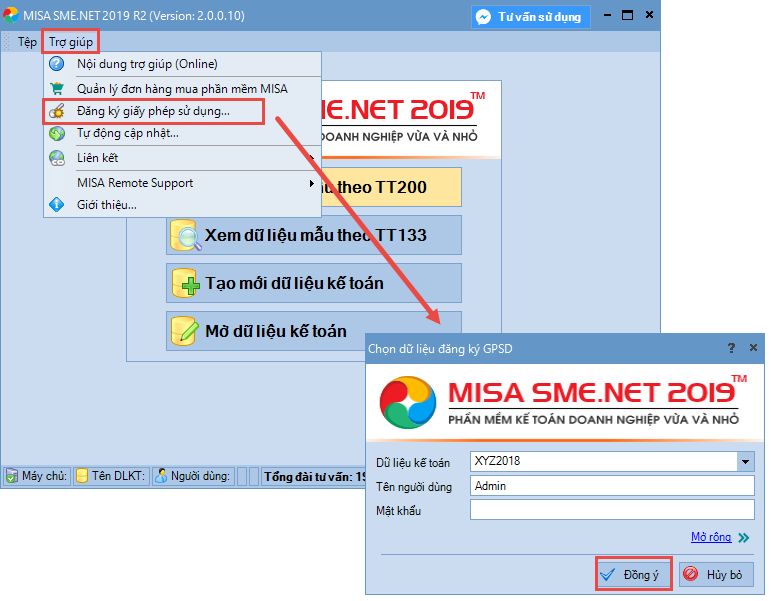Click Máy chủ server status icon
Screen dimensions: 771x601
[x=11, y=476]
